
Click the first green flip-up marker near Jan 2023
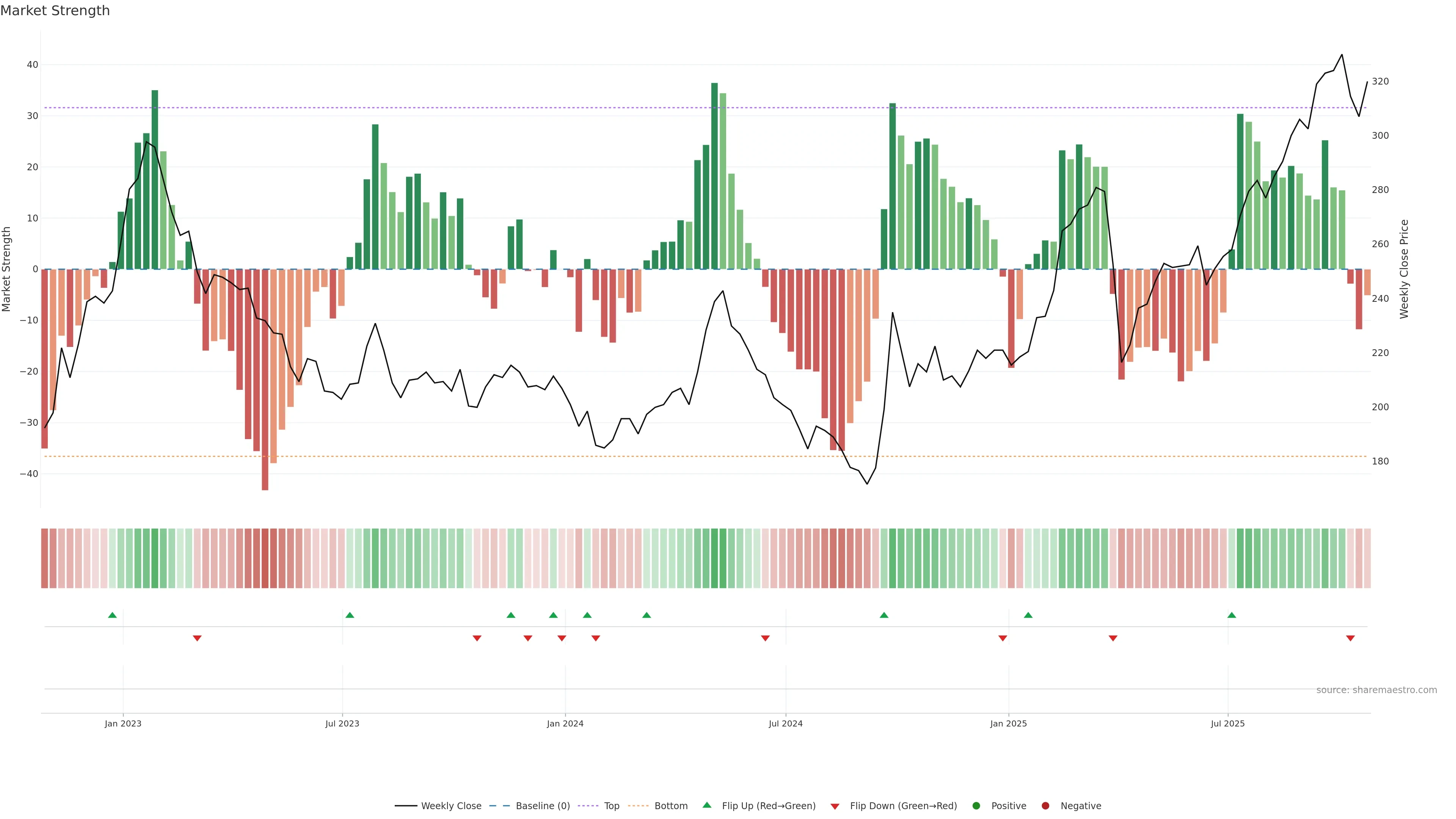click(113, 615)
